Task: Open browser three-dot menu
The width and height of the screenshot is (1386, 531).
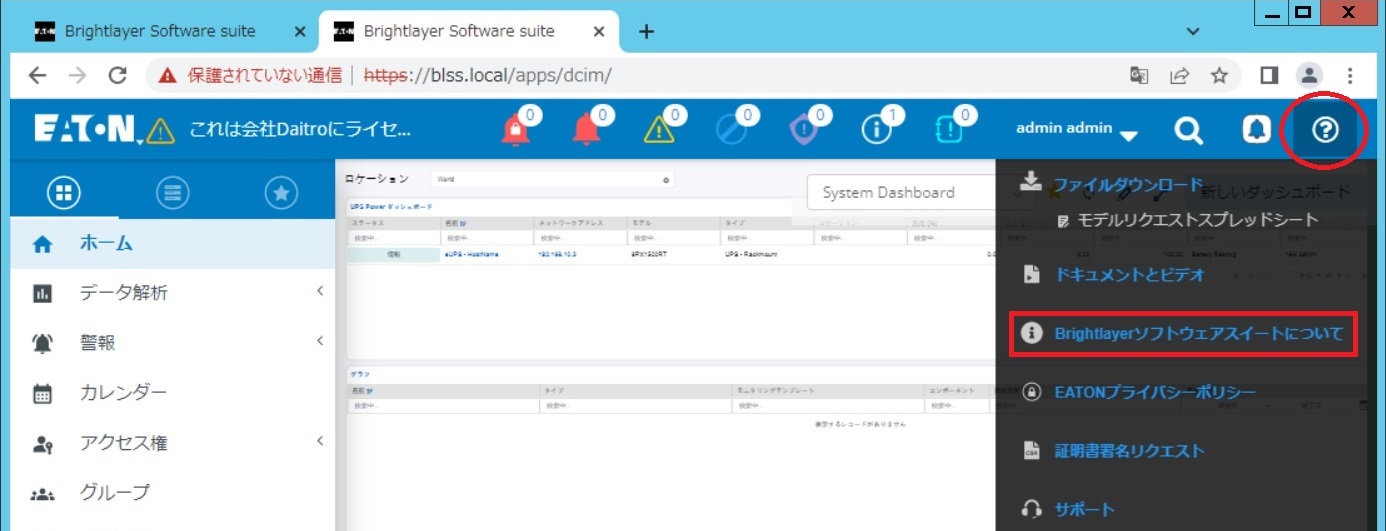Action: pyautogui.click(x=1350, y=75)
